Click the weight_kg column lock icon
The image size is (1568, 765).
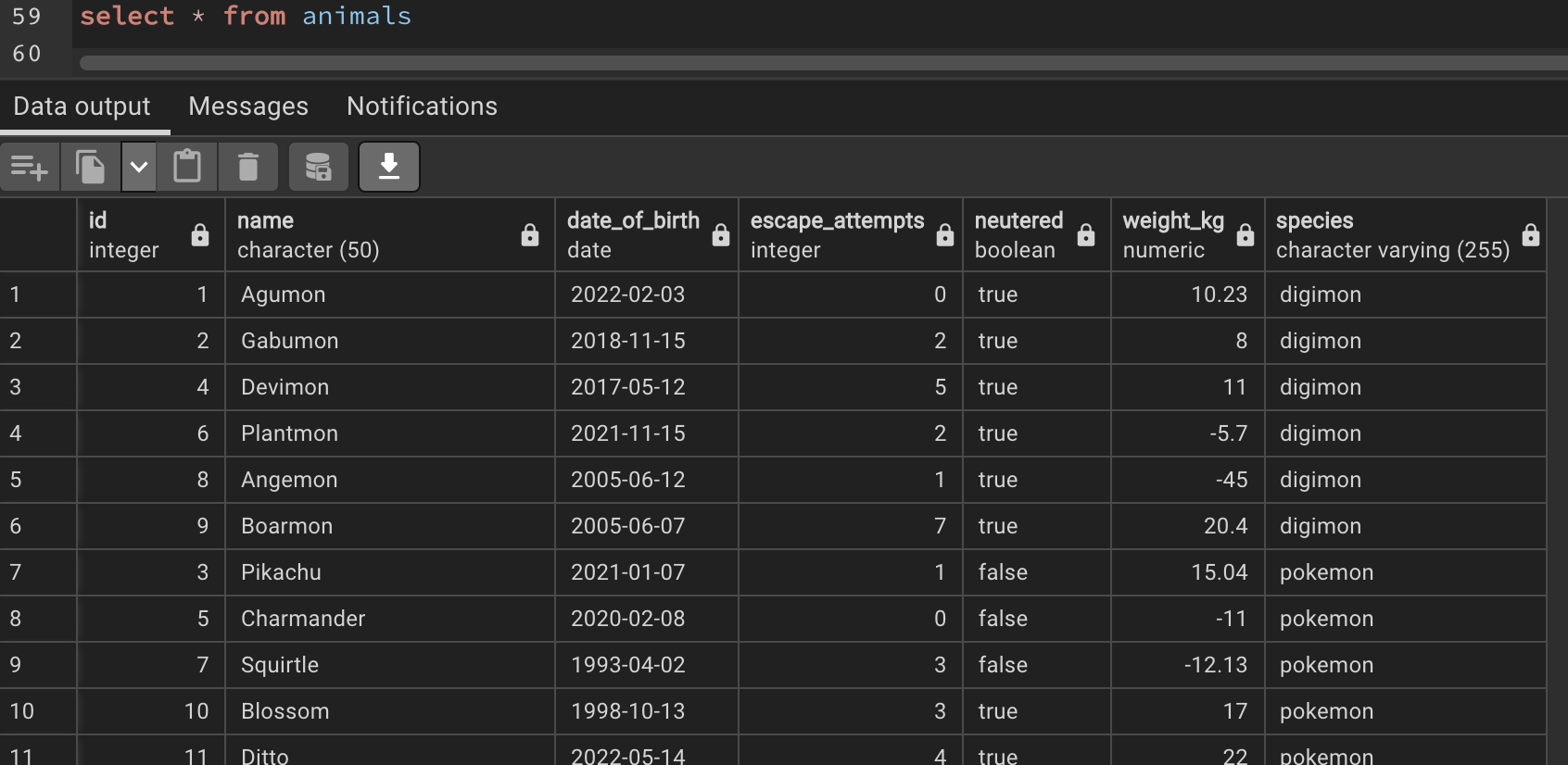(1246, 235)
